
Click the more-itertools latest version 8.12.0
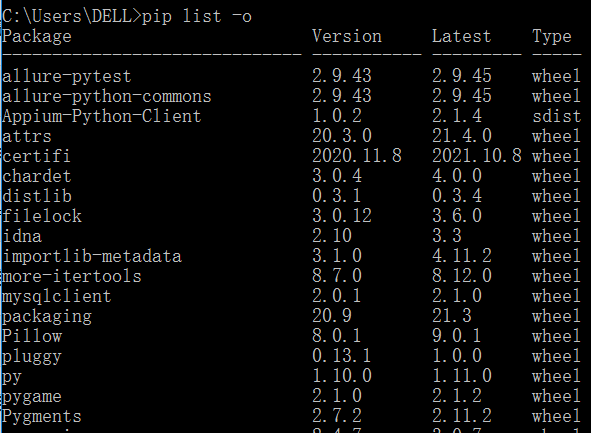coord(462,275)
